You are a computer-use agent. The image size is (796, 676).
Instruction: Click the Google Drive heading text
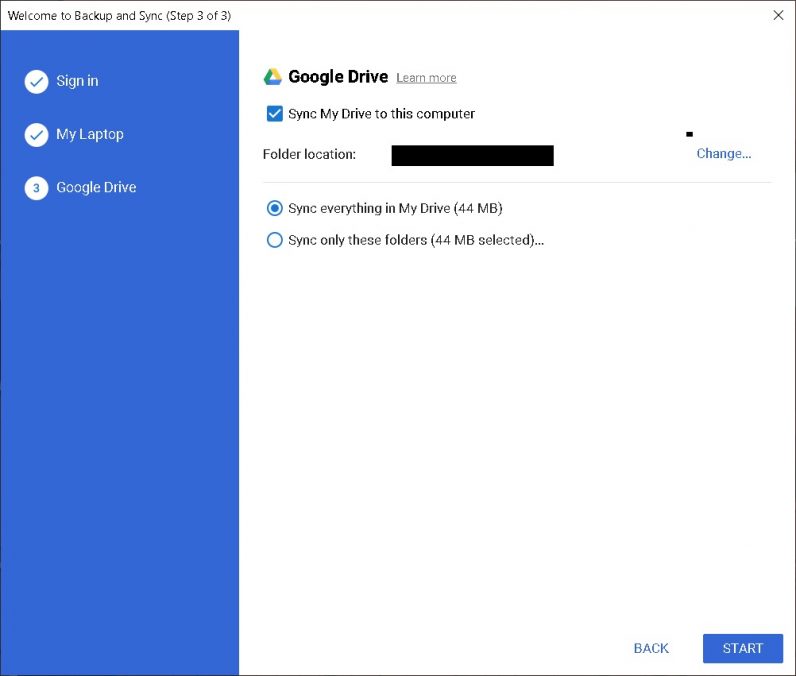[338, 77]
